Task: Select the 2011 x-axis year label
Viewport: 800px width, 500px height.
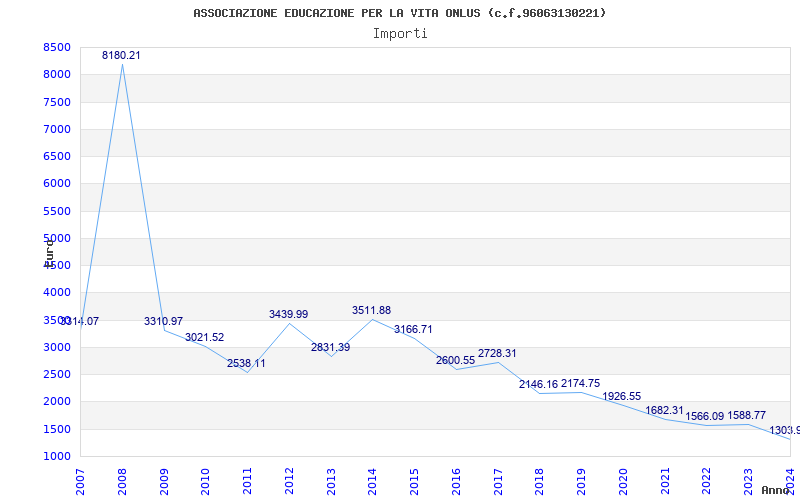Action: (247, 482)
